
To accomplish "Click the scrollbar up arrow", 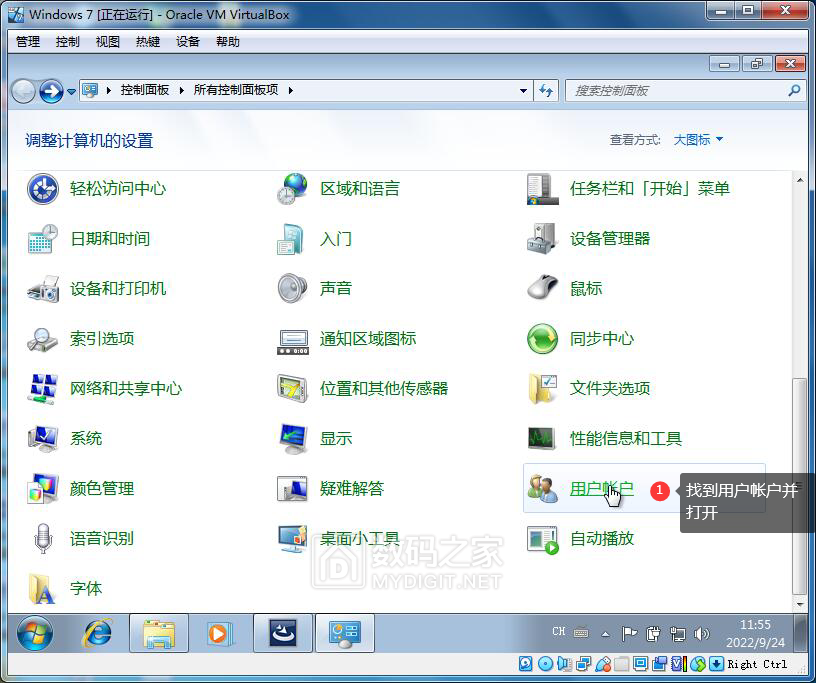I will pos(800,180).
